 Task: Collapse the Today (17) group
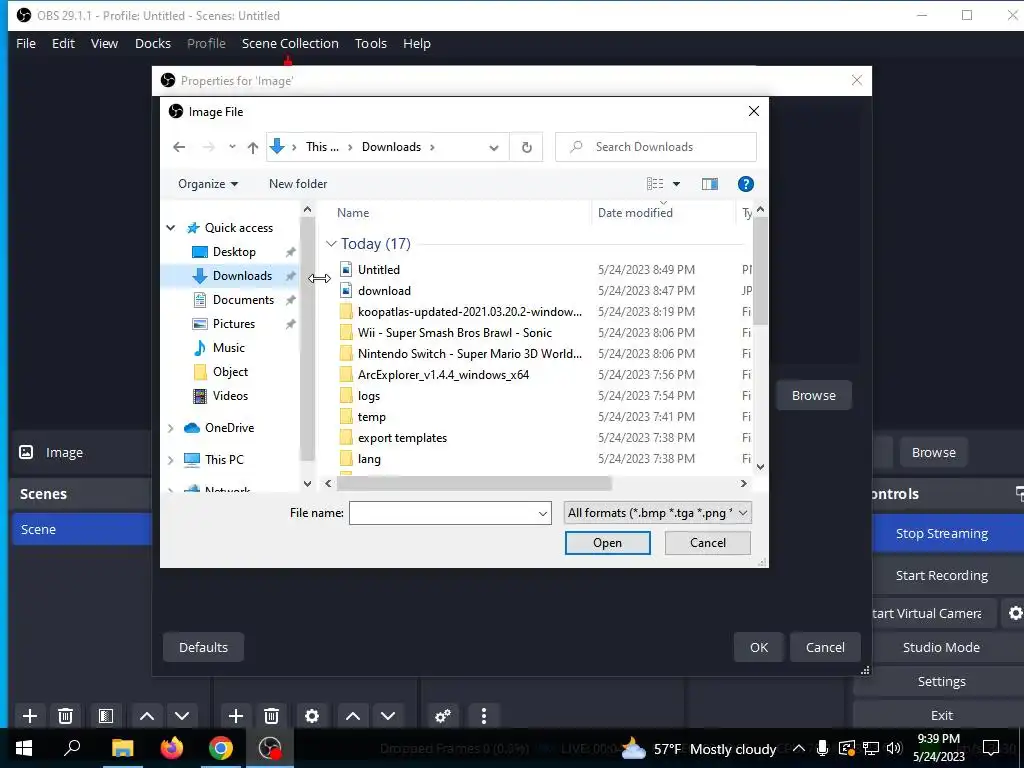tap(331, 244)
